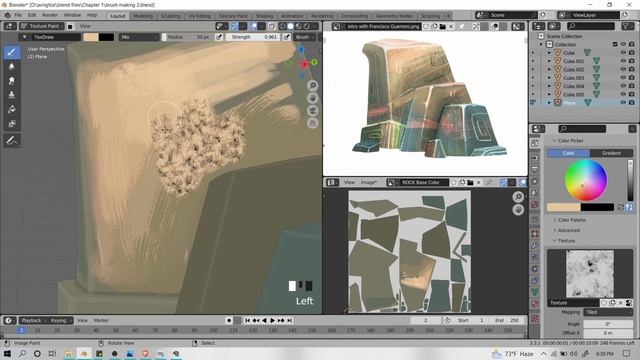Viewport: 640px width, 360px height.
Task: Open the File menu
Action: (x=18, y=15)
